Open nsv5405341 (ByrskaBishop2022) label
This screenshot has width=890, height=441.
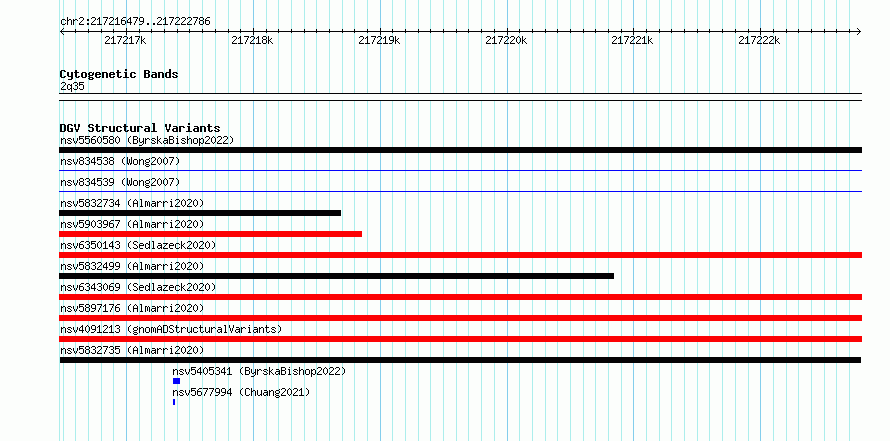[x=259, y=371]
